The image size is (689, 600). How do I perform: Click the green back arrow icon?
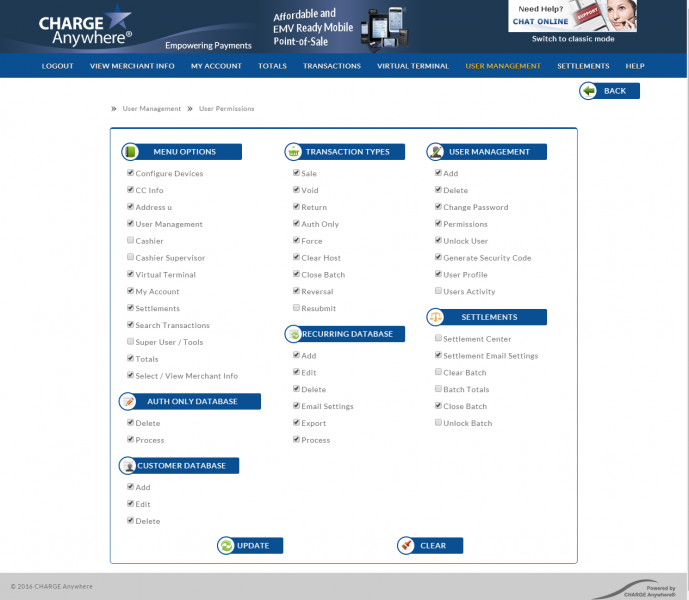coord(588,91)
